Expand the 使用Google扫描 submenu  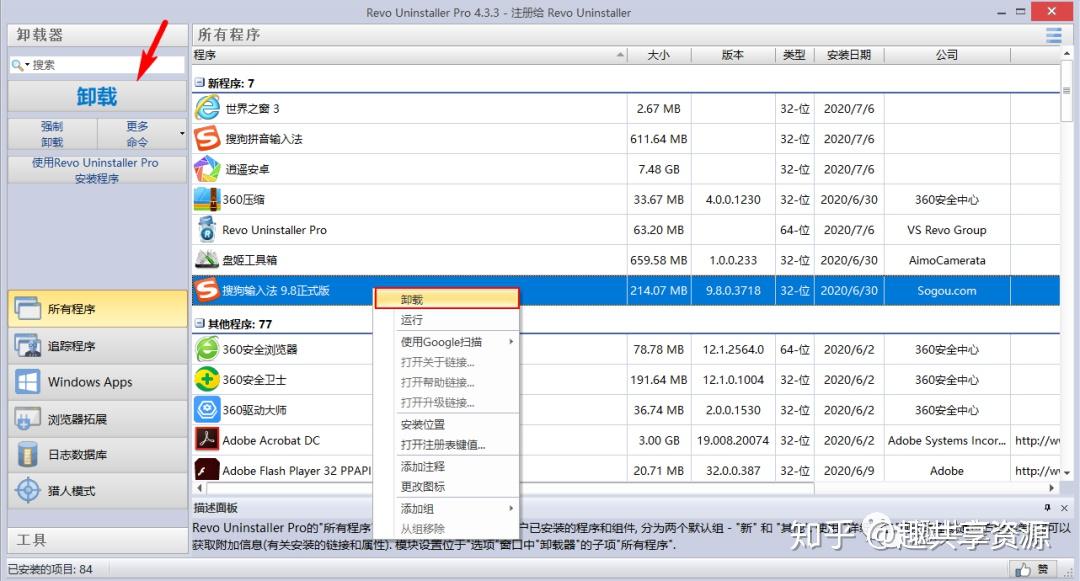coord(511,341)
